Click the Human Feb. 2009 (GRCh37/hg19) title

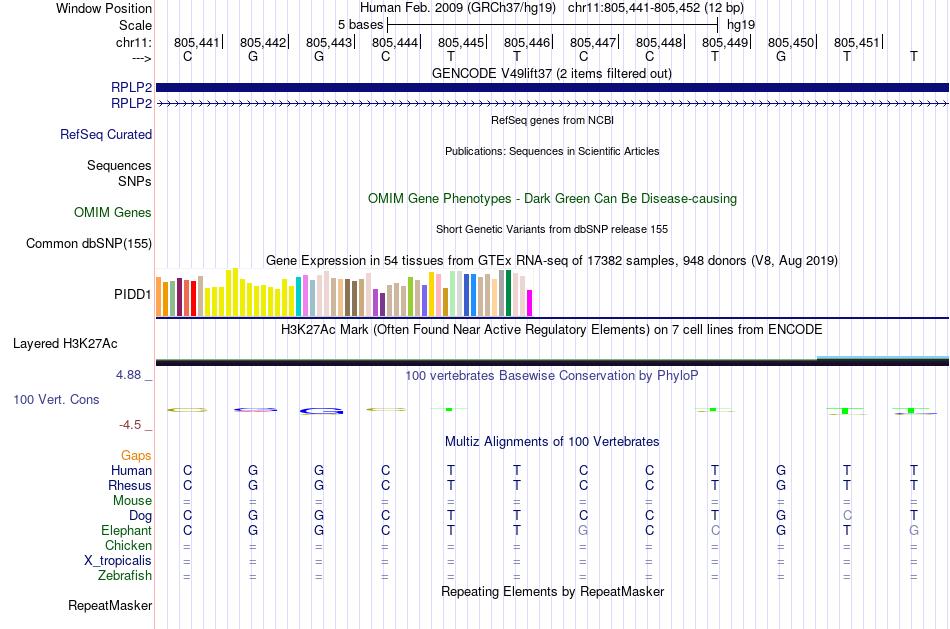tap(457, 8)
